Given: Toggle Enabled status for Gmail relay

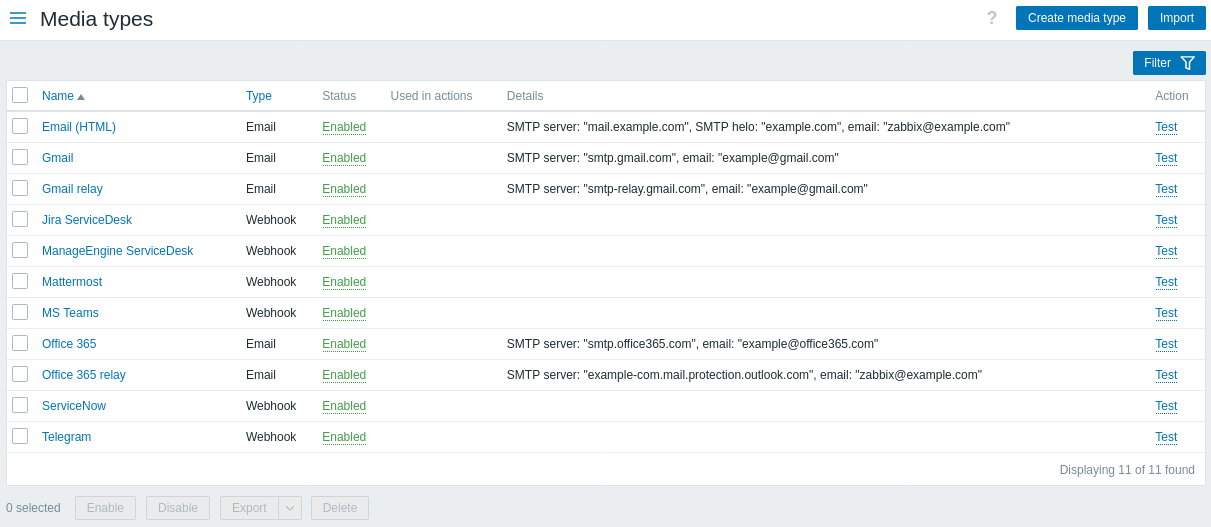Looking at the screenshot, I should 344,189.
